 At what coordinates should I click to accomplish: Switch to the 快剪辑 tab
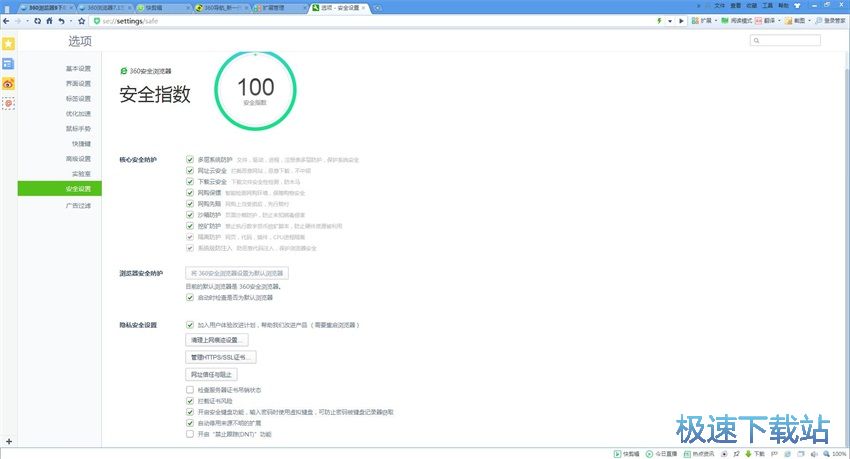[x=162, y=8]
